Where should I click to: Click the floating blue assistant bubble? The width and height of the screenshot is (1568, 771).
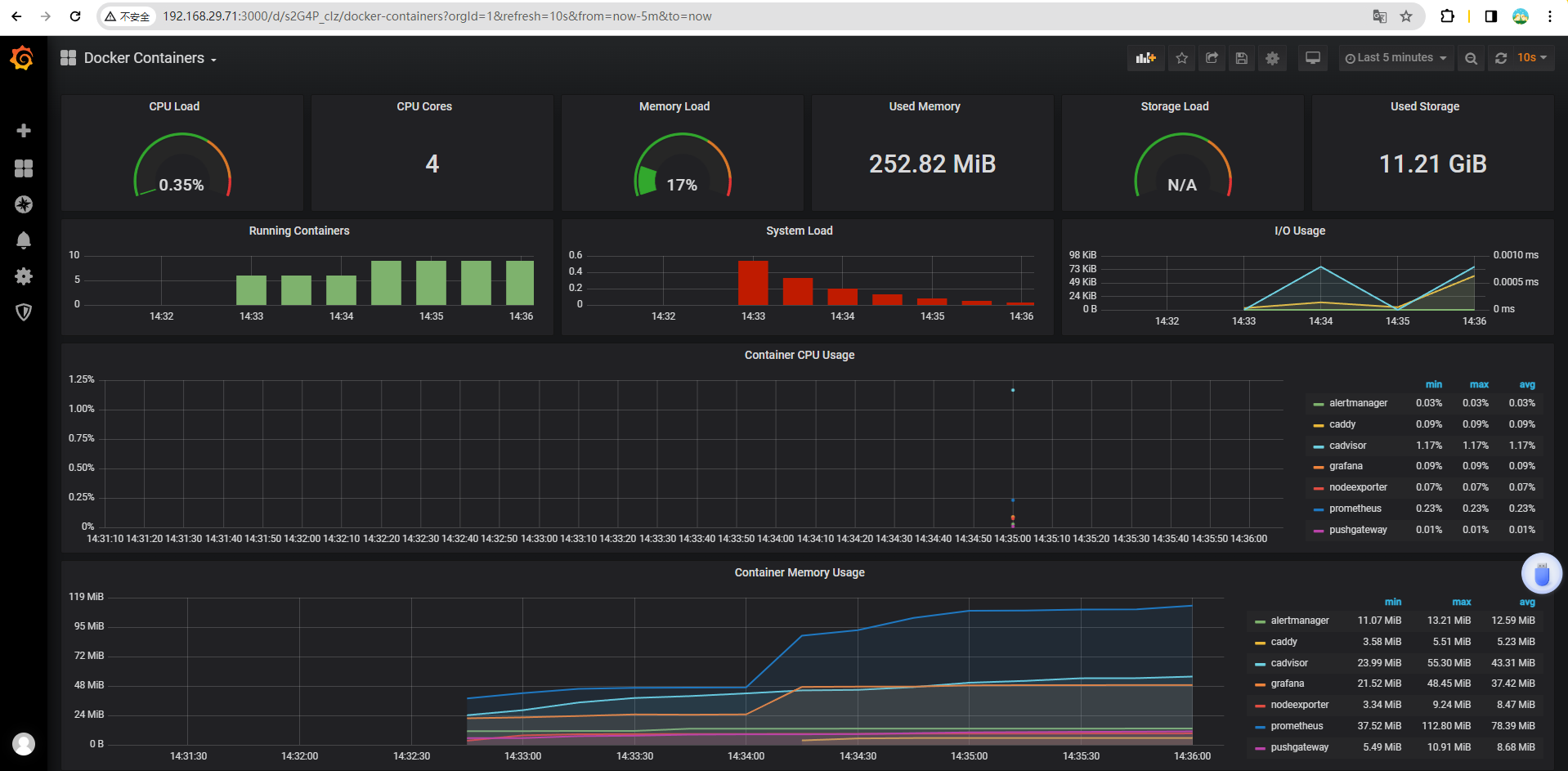pos(1542,574)
